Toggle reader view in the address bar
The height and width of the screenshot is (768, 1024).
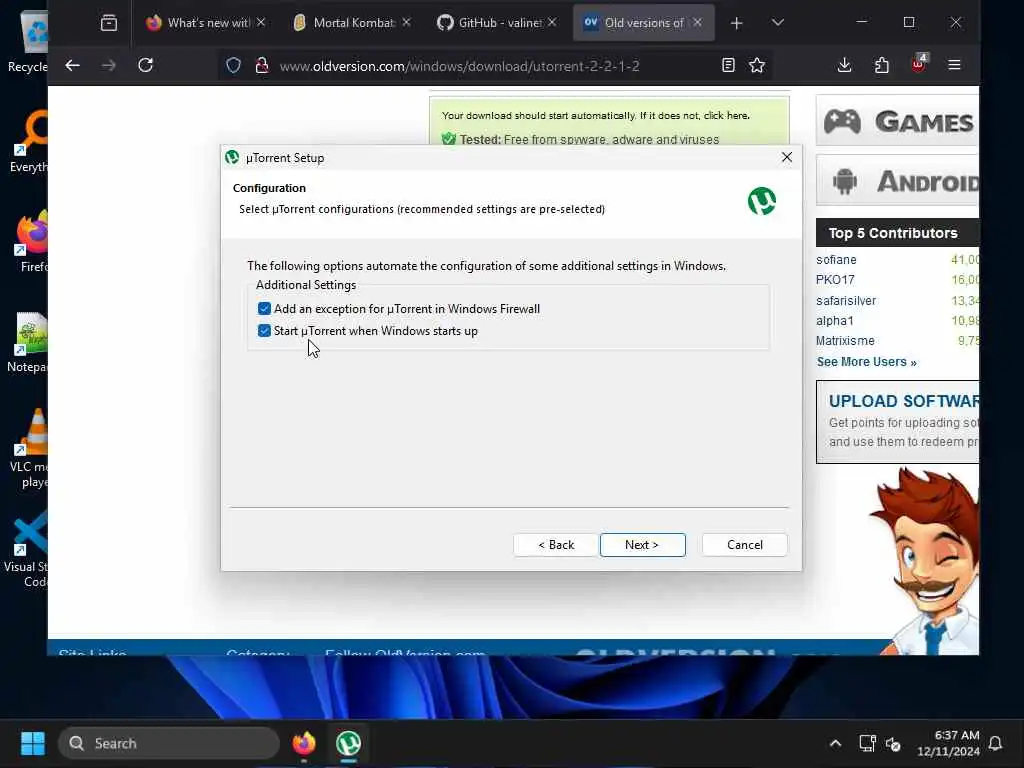coord(728,65)
